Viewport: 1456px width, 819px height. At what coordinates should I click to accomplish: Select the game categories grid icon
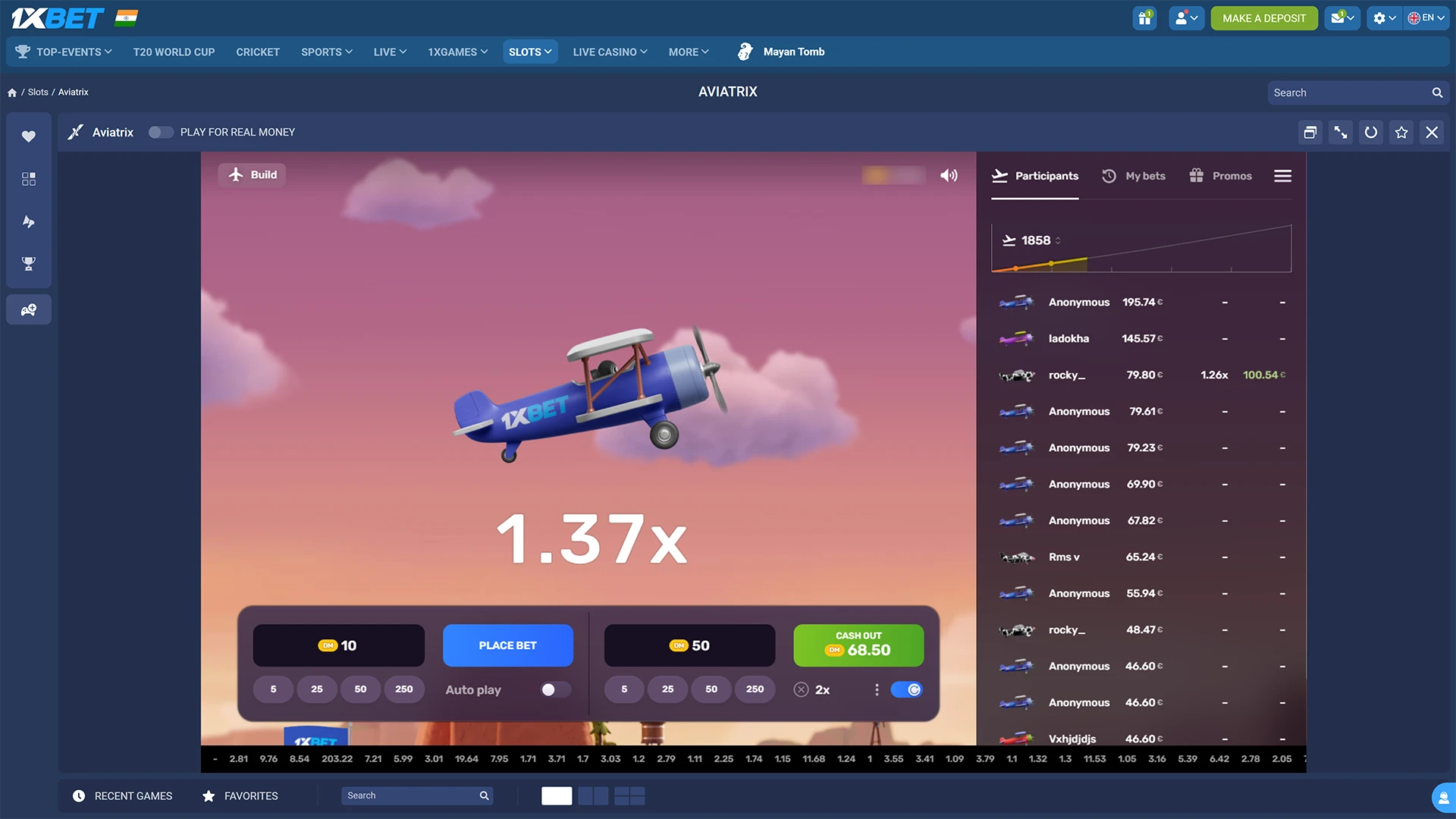tap(28, 179)
